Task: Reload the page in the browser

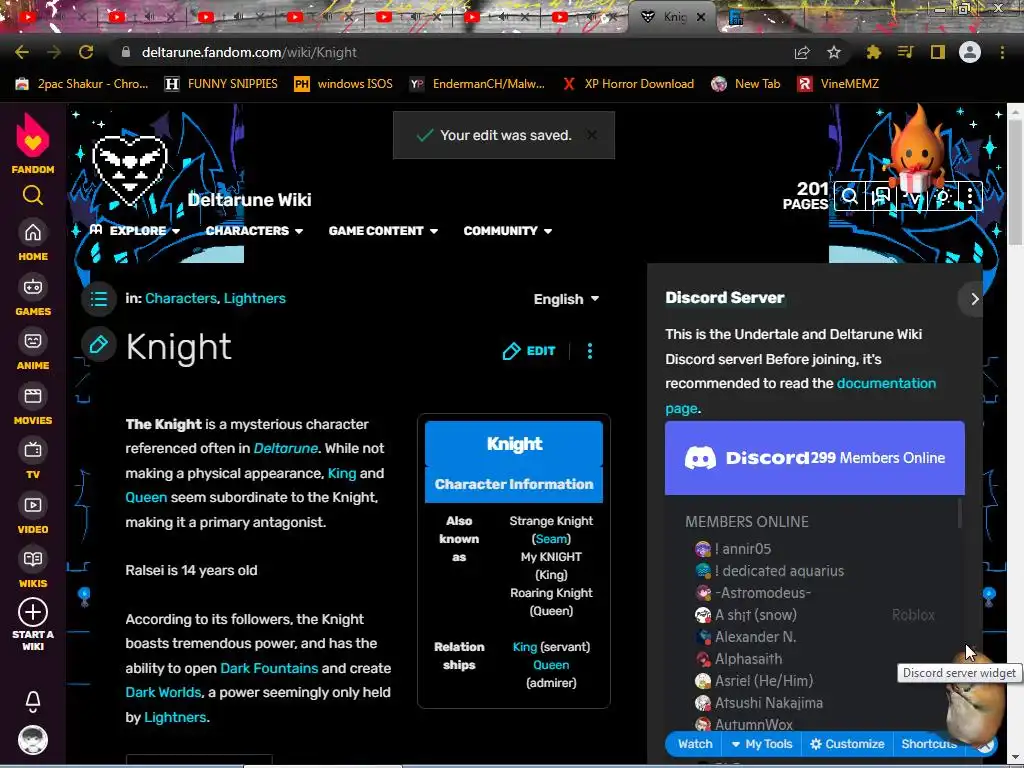Action: (86, 52)
